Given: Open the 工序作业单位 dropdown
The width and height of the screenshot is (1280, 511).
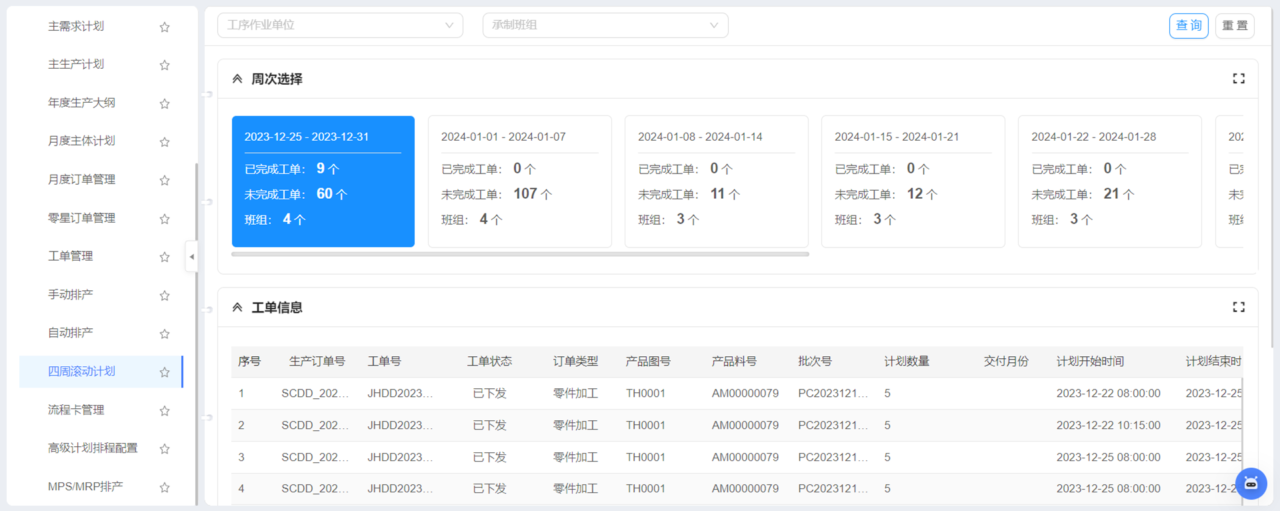Looking at the screenshot, I should click(x=340, y=25).
